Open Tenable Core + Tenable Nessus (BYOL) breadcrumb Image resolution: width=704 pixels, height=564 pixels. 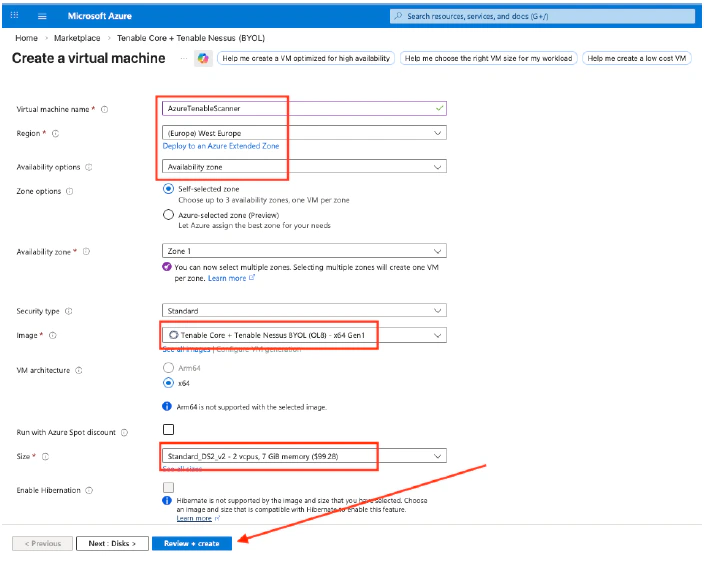click(x=191, y=38)
